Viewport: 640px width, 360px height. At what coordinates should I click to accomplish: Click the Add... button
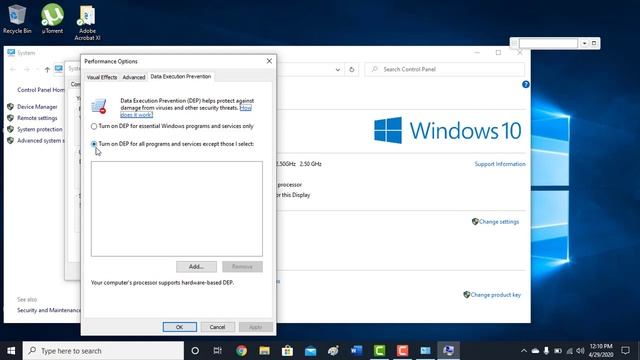(x=196, y=267)
